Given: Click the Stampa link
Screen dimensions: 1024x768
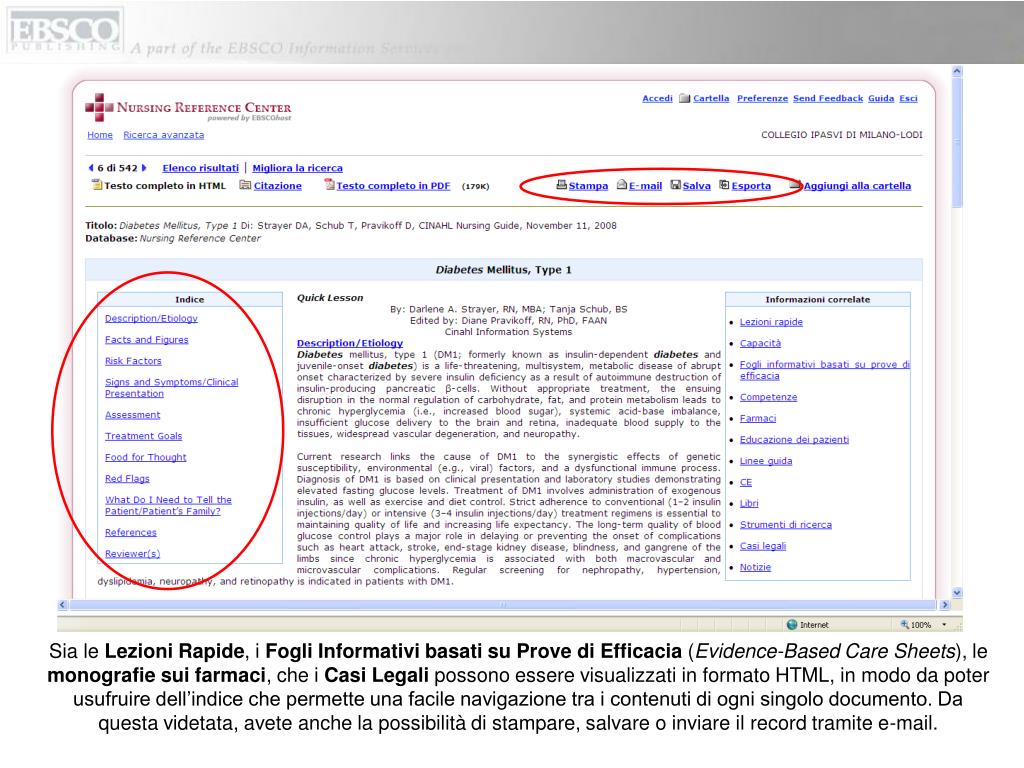Looking at the screenshot, I should click(588, 185).
